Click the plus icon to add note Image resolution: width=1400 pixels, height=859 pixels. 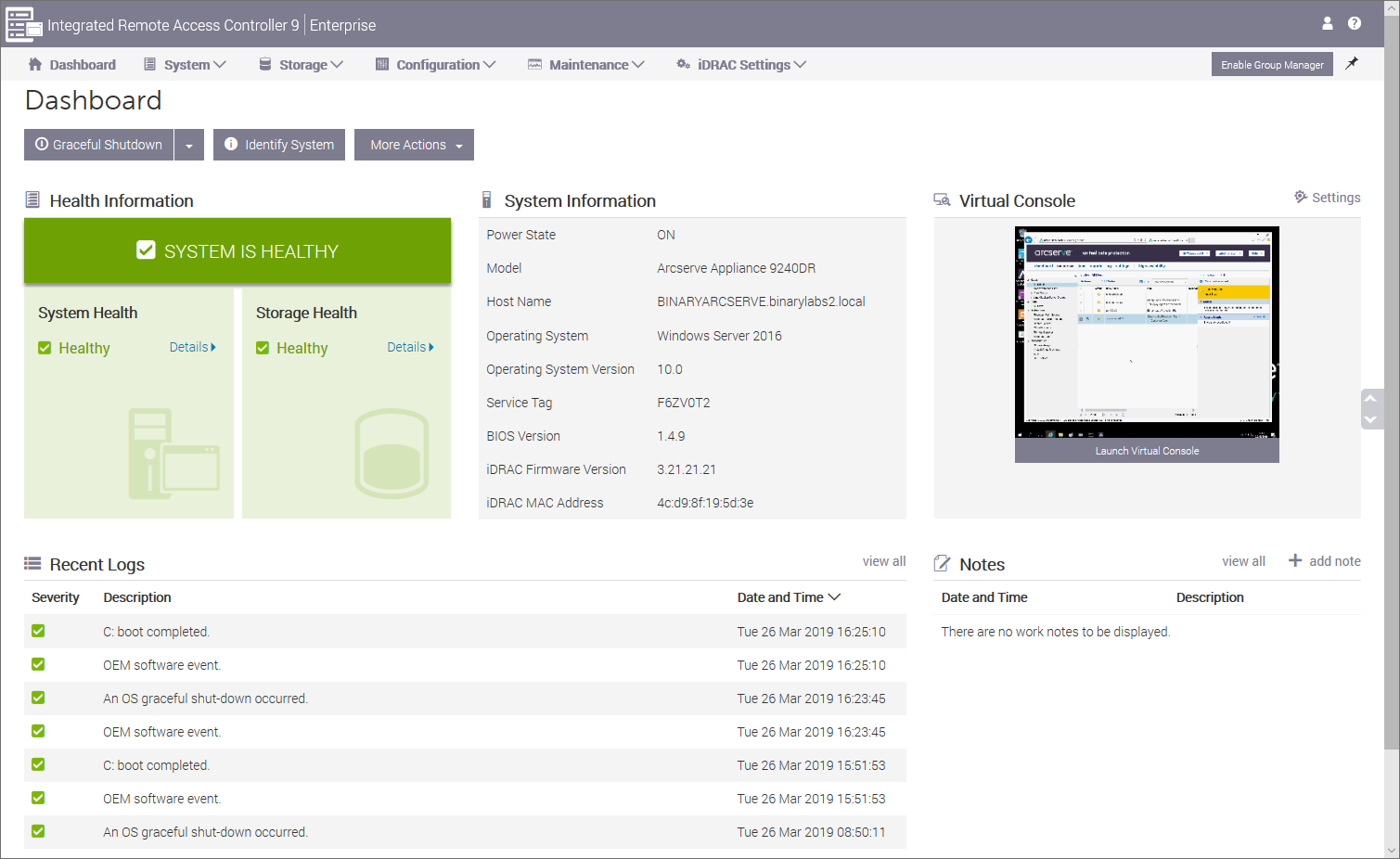coord(1295,560)
